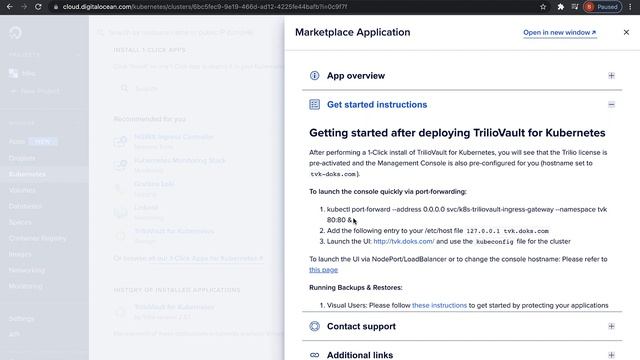Click the 'kubeconfig' code text

click(495, 242)
